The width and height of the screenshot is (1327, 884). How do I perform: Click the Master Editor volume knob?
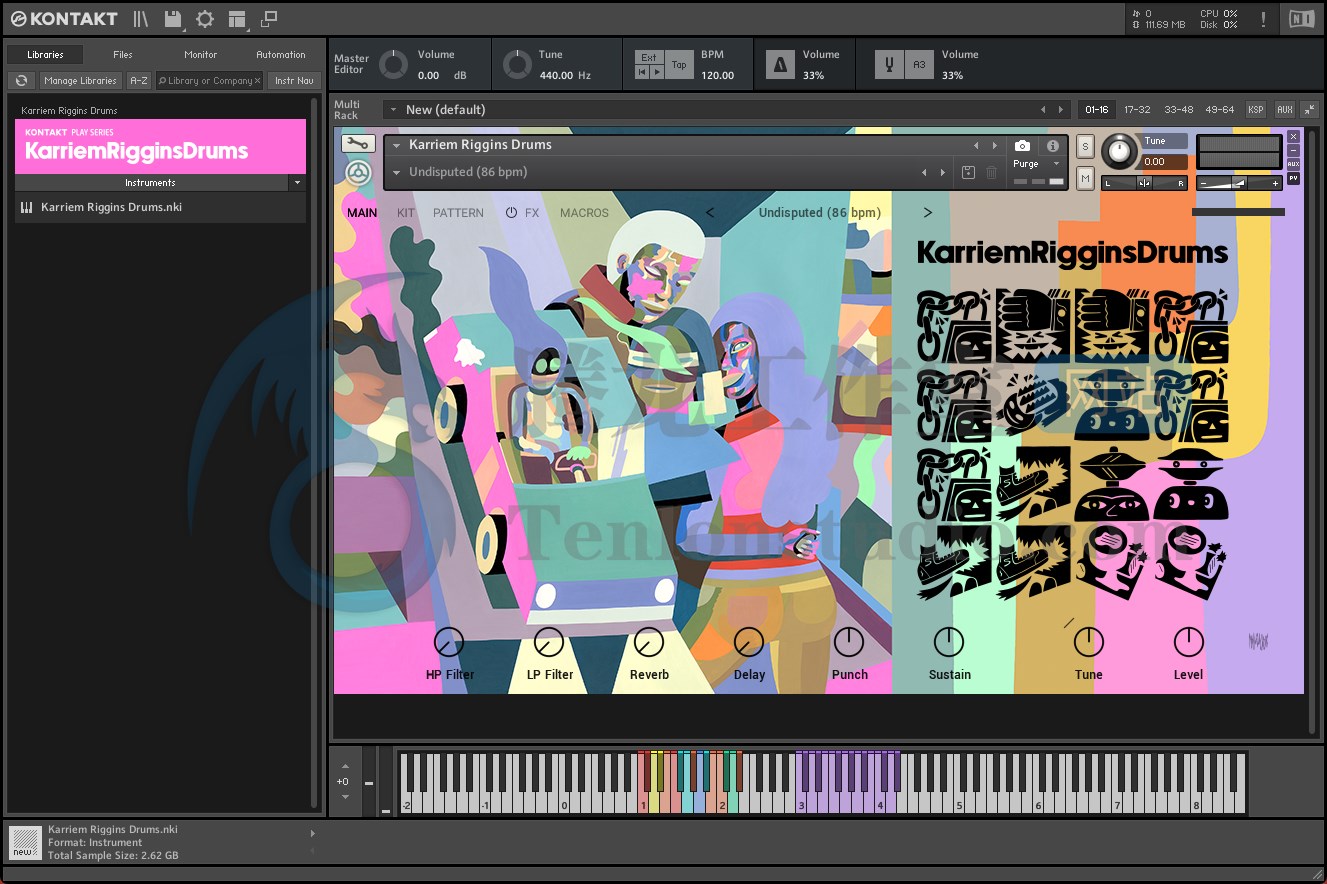394,65
